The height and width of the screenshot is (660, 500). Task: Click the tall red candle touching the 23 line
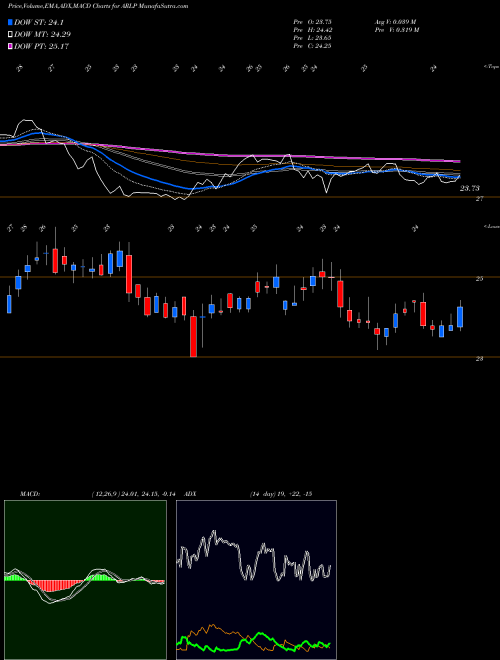pos(193,337)
